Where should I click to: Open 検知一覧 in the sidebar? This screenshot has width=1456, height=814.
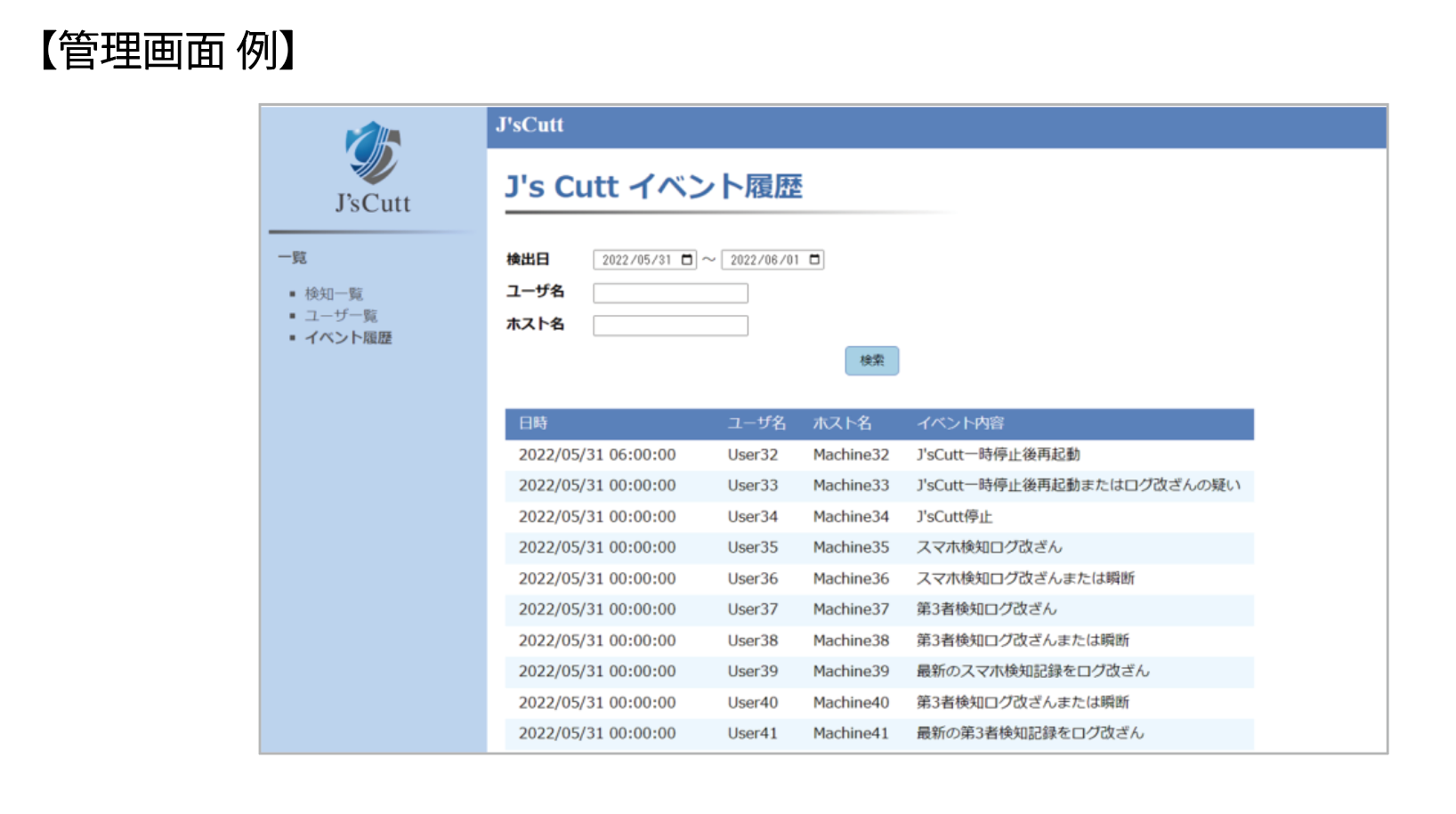(334, 294)
